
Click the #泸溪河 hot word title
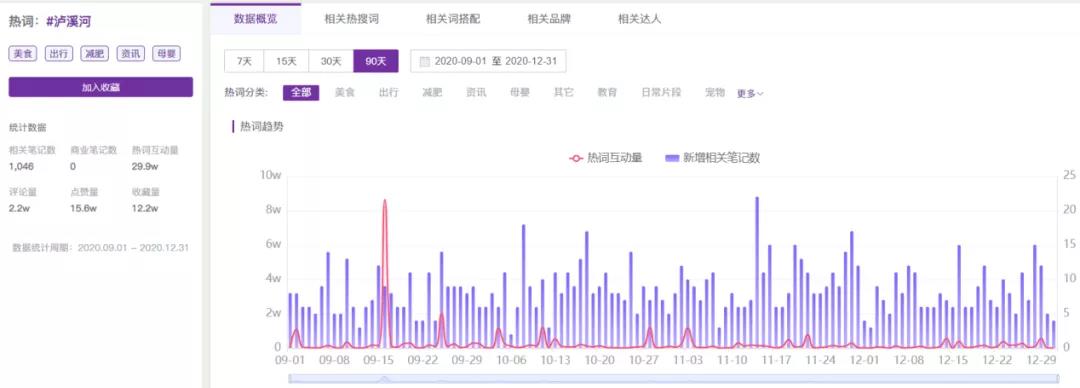(68, 22)
